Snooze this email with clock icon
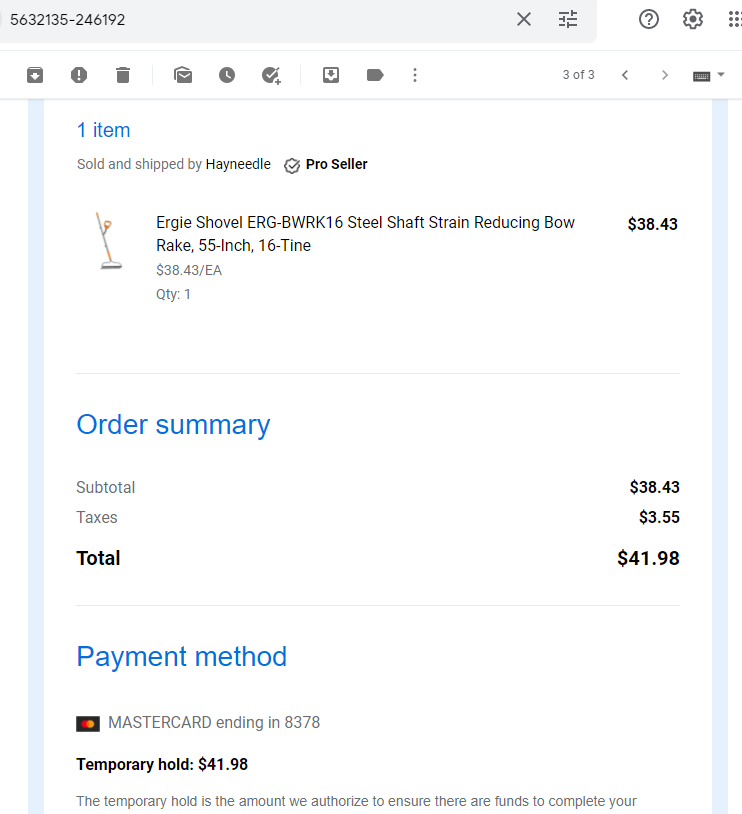 [227, 75]
